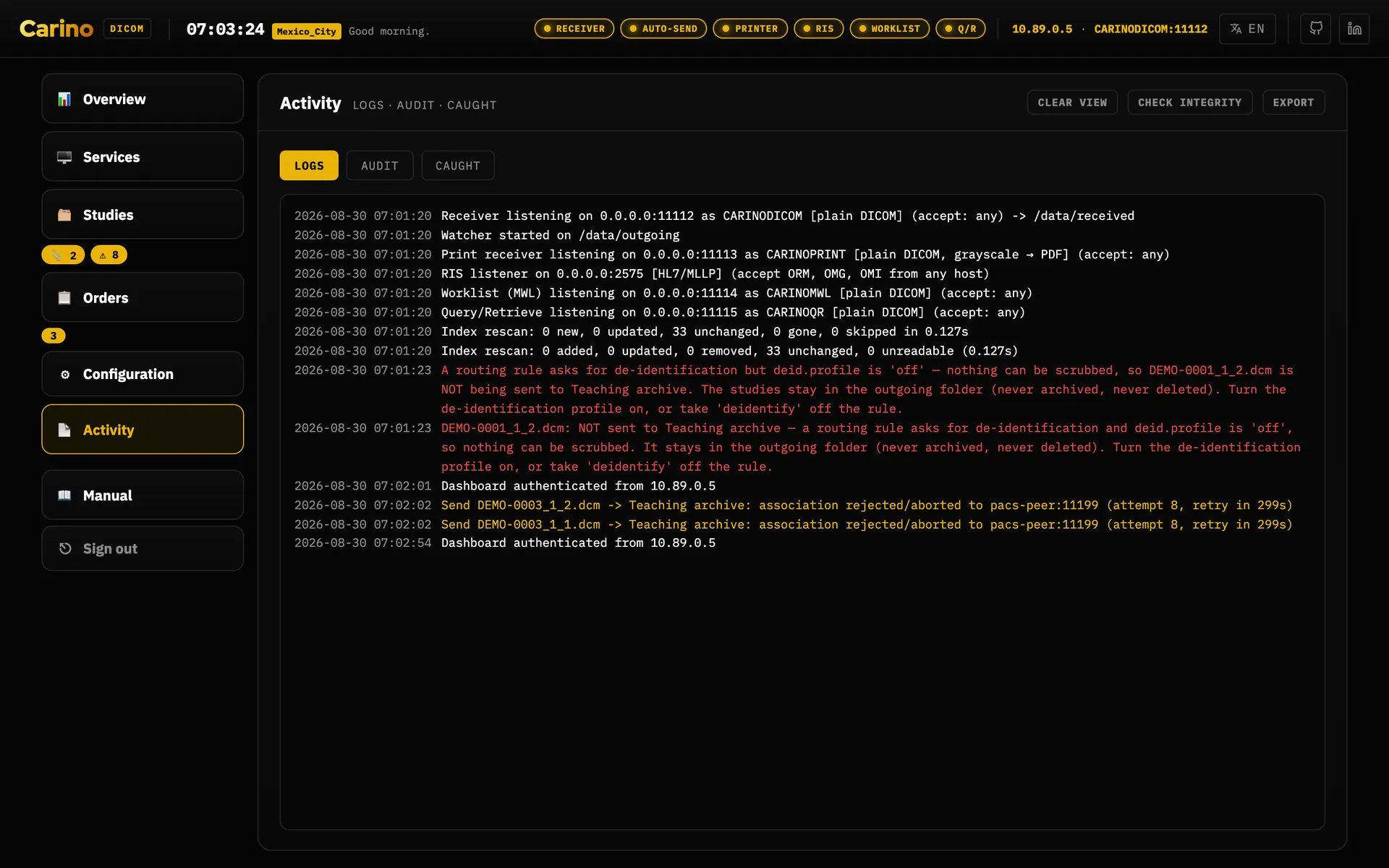Click the 07:02:01 Dashboard authenticated log line
The width and height of the screenshot is (1389, 868).
pyautogui.click(x=578, y=486)
